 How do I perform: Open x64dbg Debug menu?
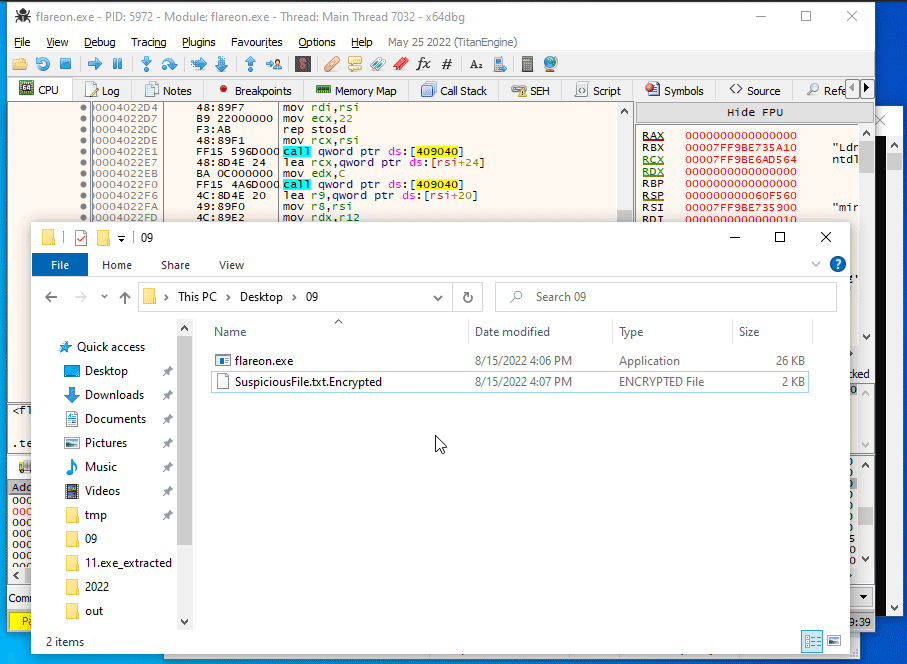tap(99, 42)
